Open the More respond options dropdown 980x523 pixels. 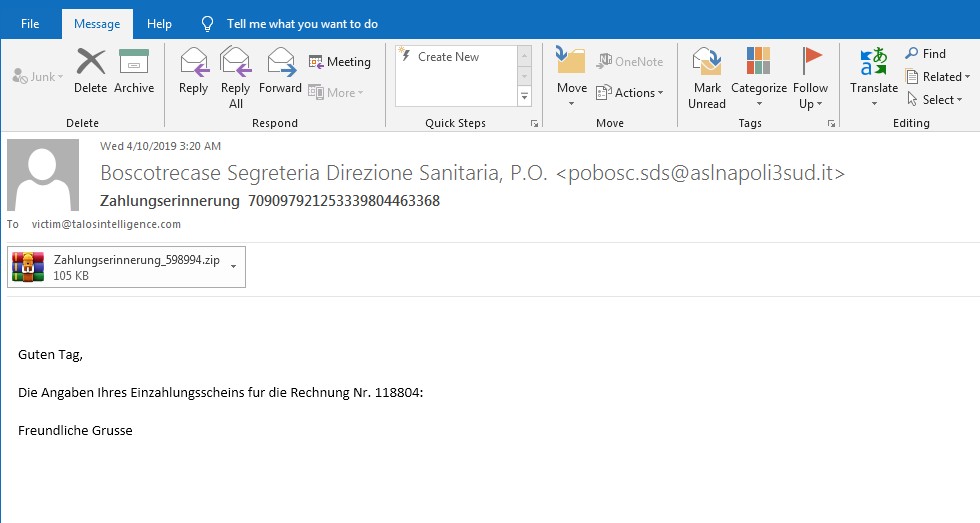point(336,92)
